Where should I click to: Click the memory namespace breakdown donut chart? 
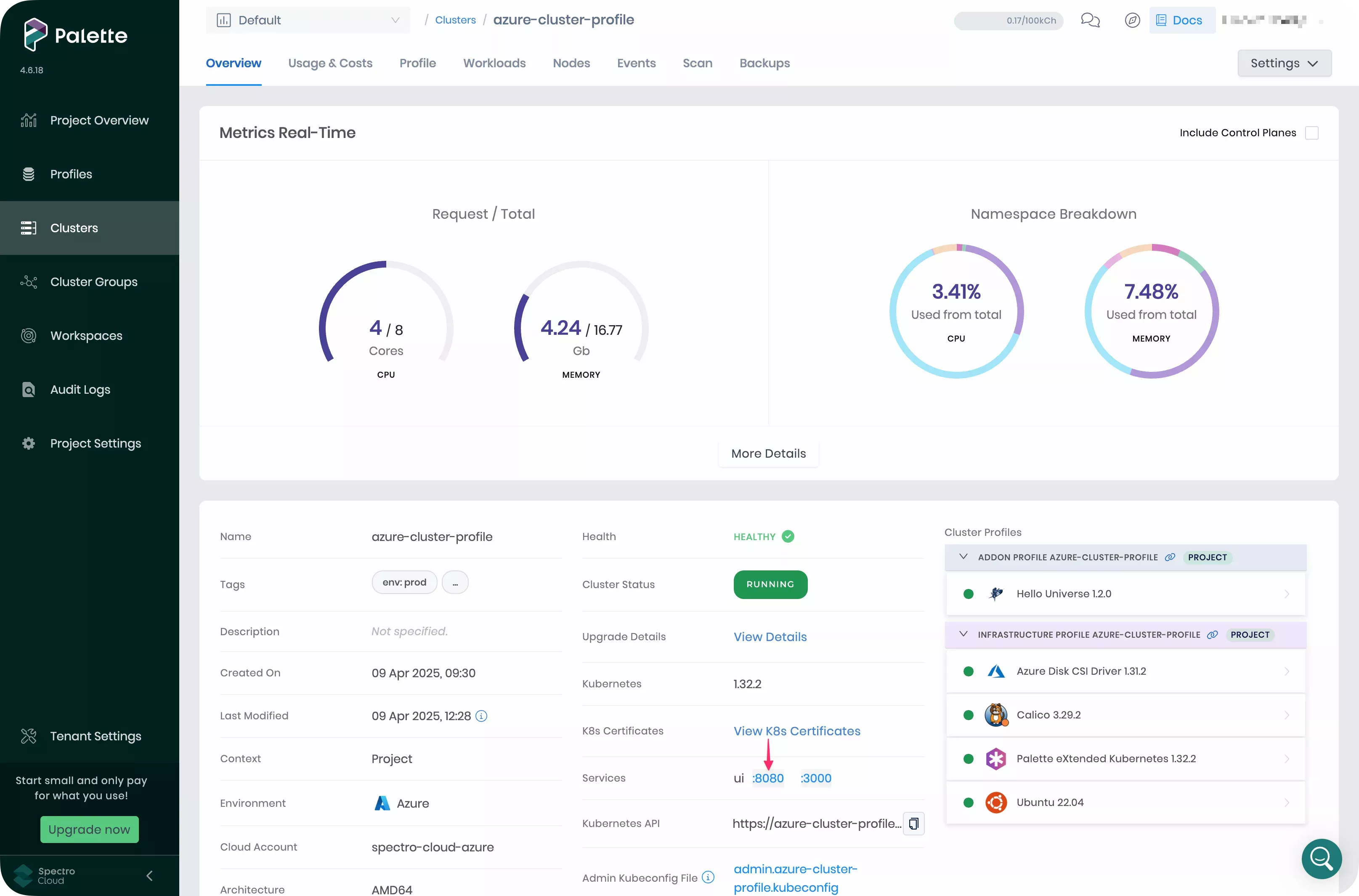pyautogui.click(x=1152, y=312)
